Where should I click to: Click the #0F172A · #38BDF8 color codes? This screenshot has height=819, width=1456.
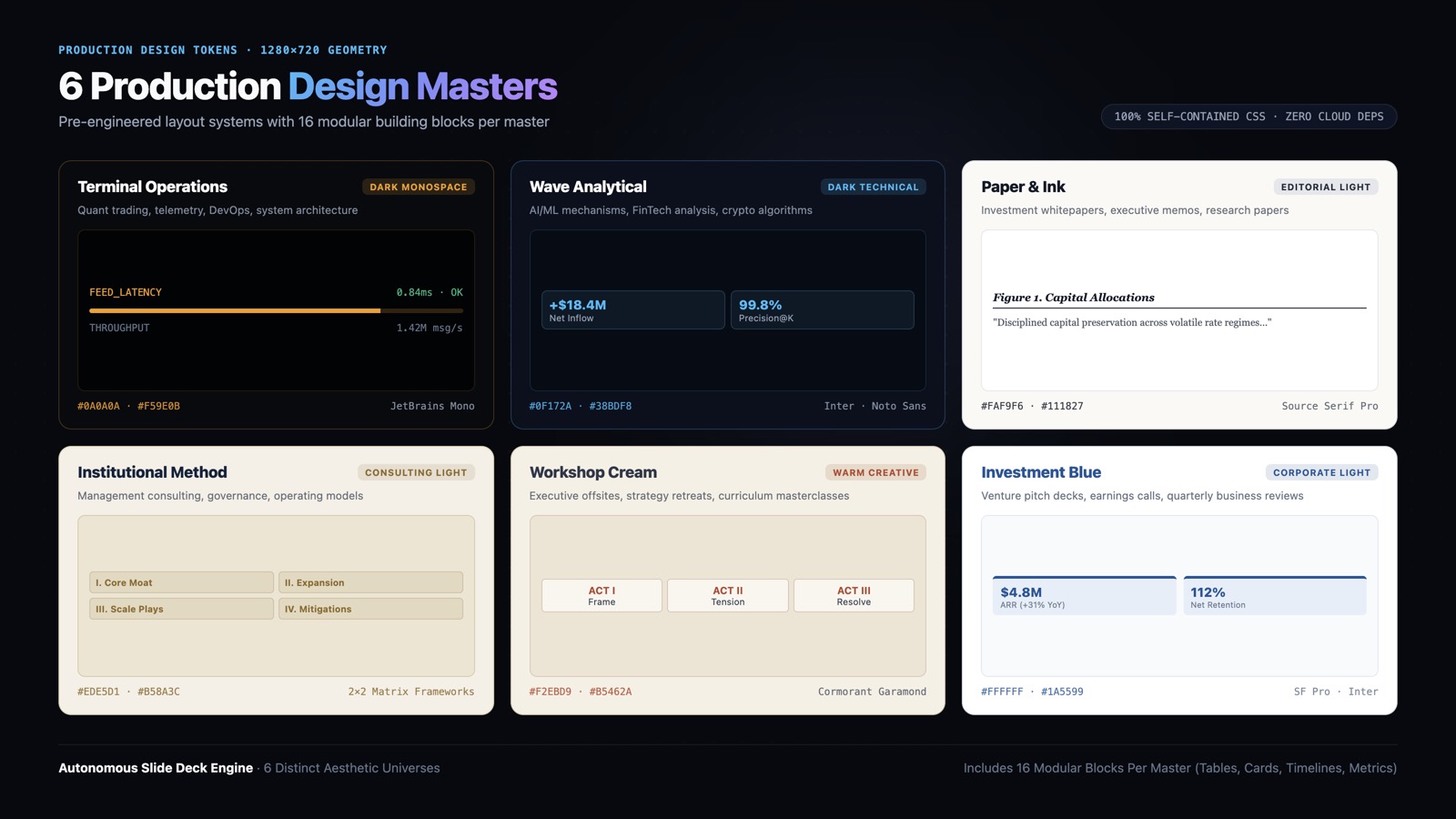coord(581,406)
